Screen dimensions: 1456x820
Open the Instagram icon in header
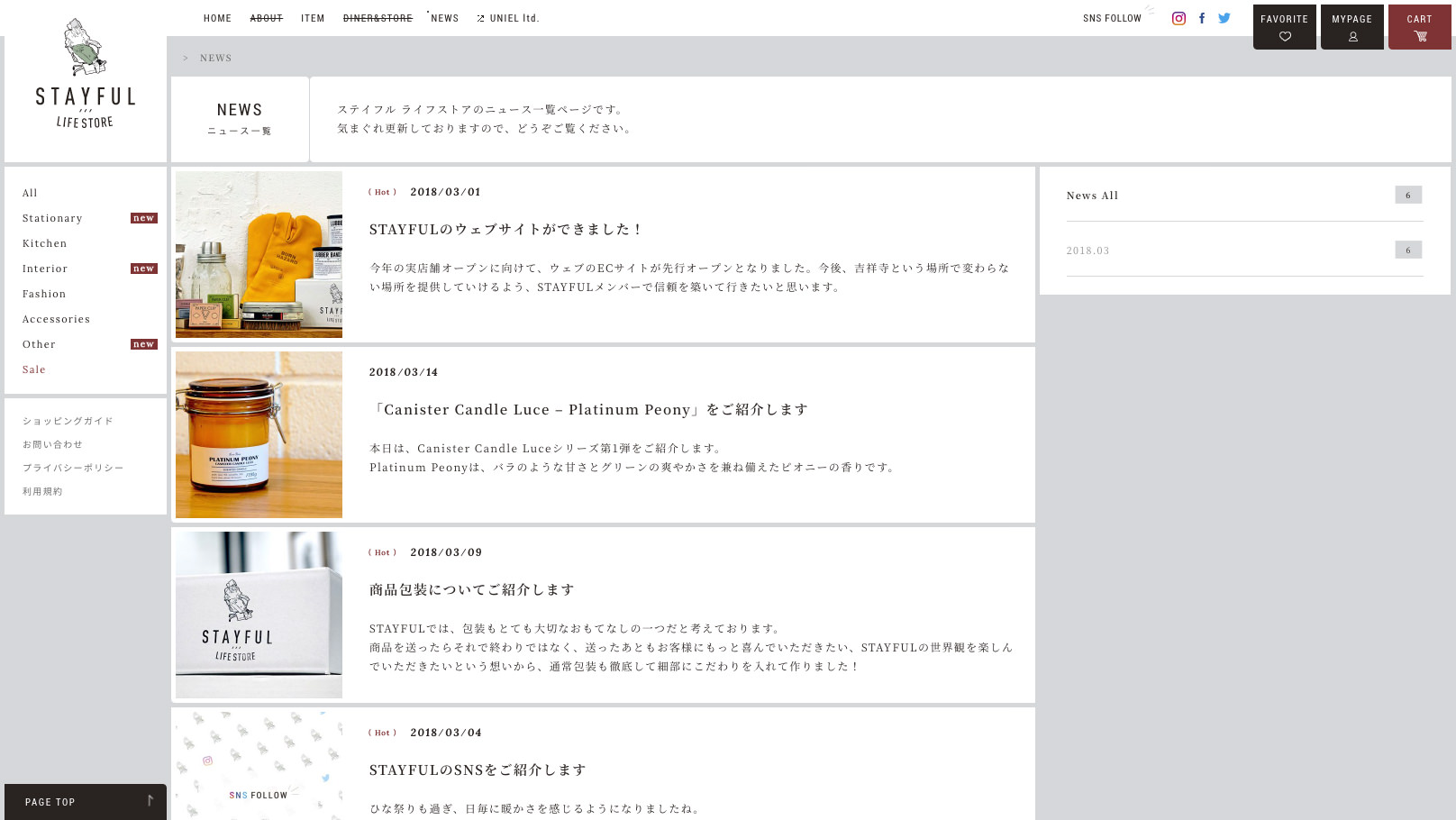tap(1178, 18)
